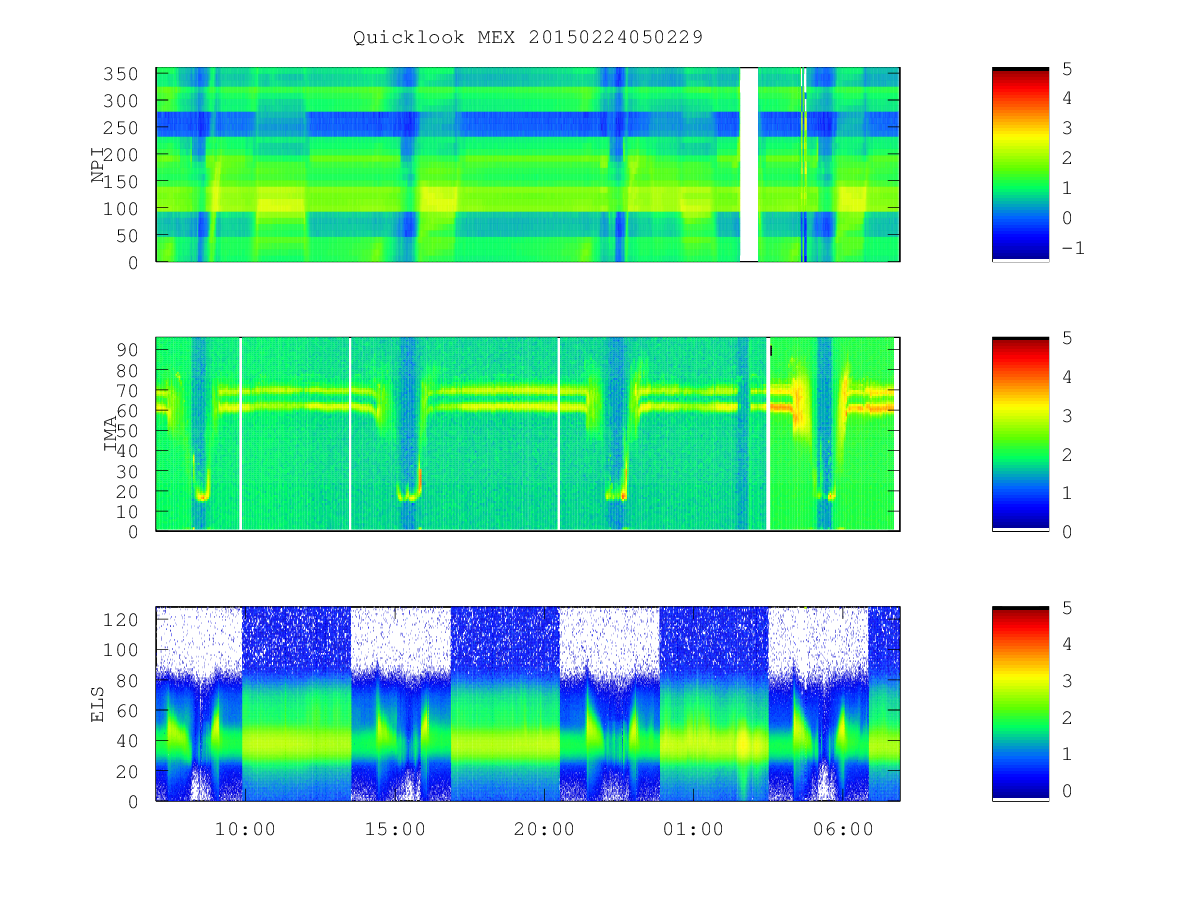Click the NPI spectrogram colorbar

[1020, 165]
